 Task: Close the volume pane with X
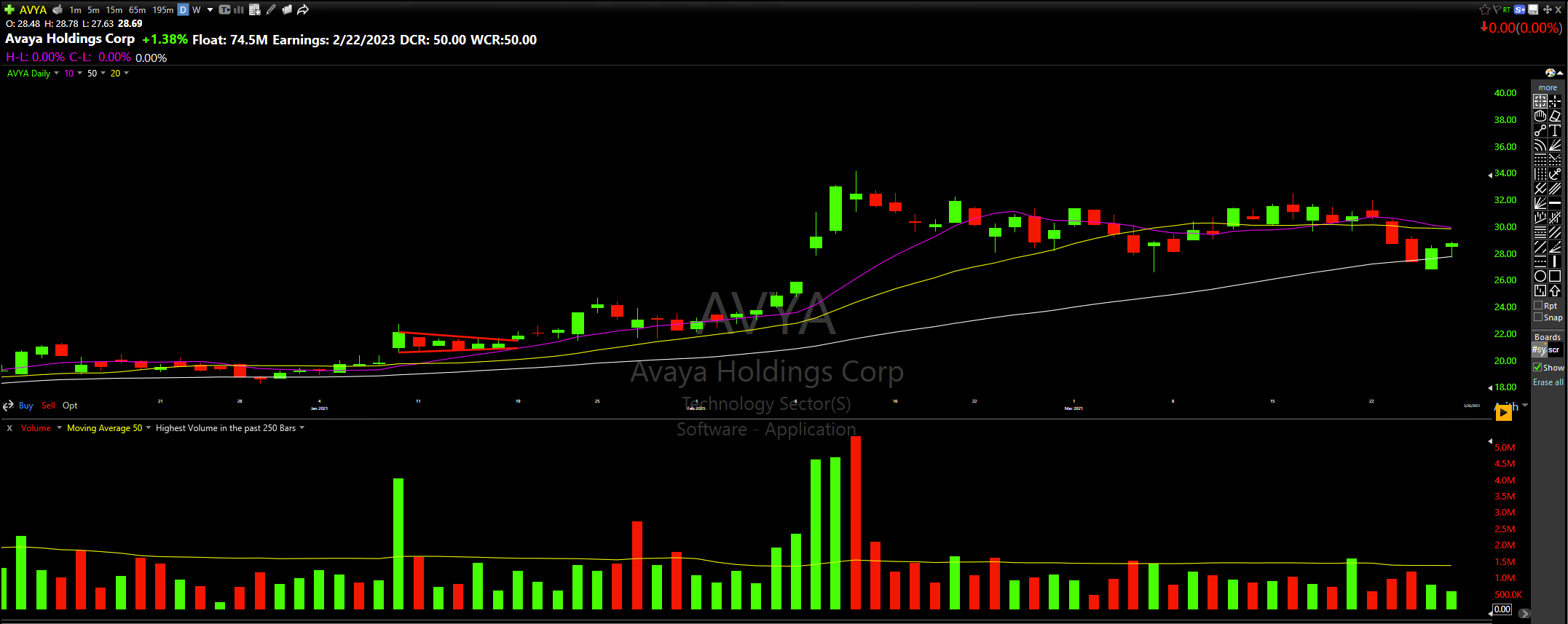pos(9,428)
